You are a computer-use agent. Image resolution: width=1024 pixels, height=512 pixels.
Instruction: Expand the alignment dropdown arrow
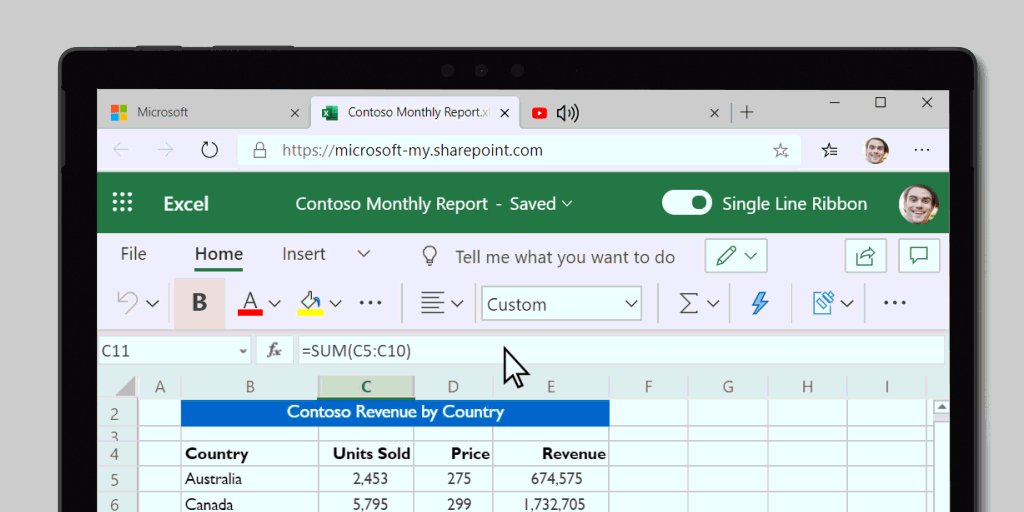click(458, 304)
